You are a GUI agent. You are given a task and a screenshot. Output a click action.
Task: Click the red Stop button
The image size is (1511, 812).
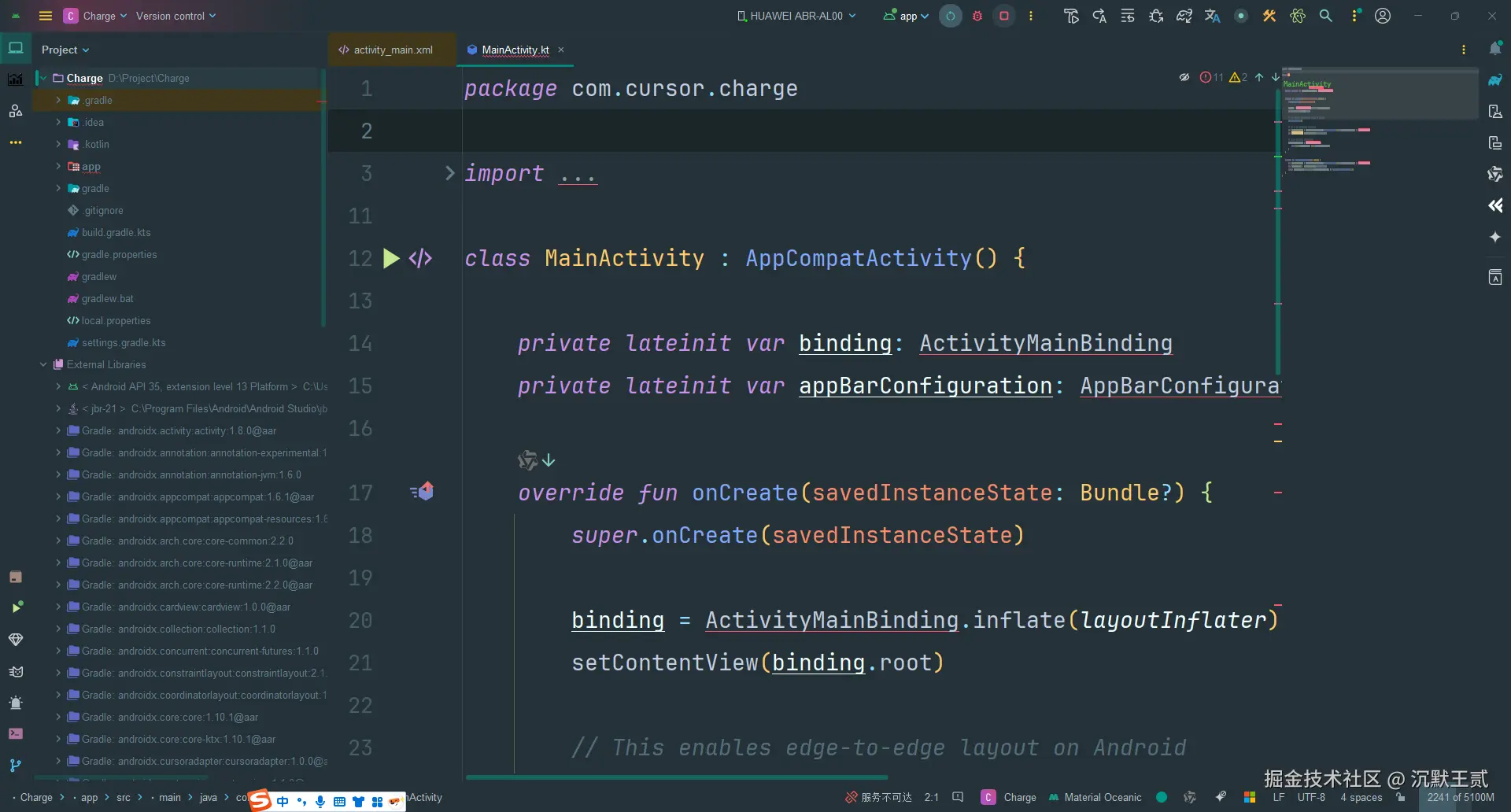coord(1004,16)
